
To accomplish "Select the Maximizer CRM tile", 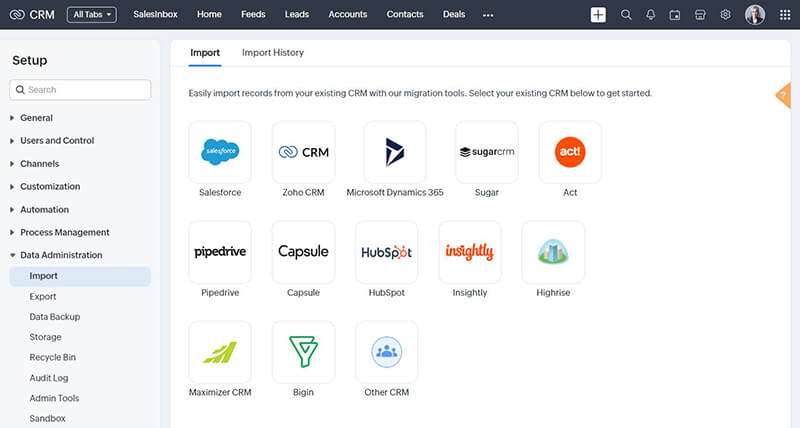I will [220, 352].
